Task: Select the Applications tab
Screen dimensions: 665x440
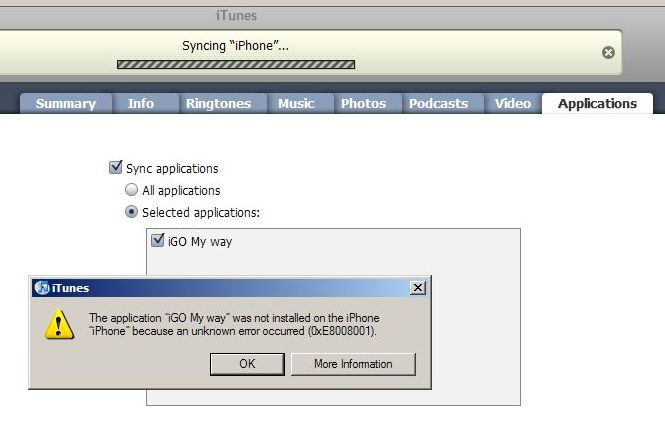Action: pos(597,103)
